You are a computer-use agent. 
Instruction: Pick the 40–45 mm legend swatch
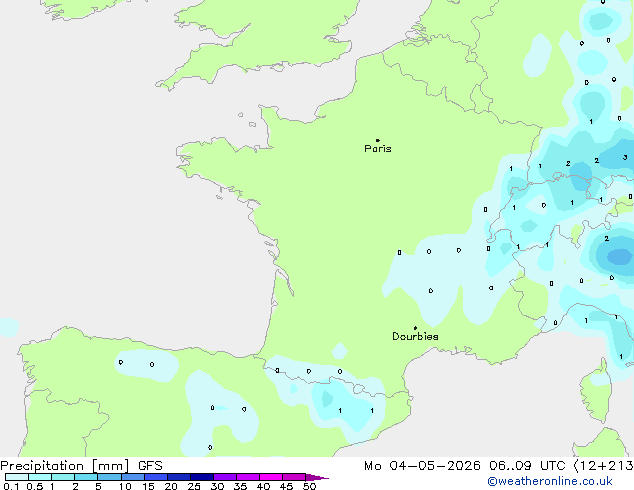(x=271, y=477)
